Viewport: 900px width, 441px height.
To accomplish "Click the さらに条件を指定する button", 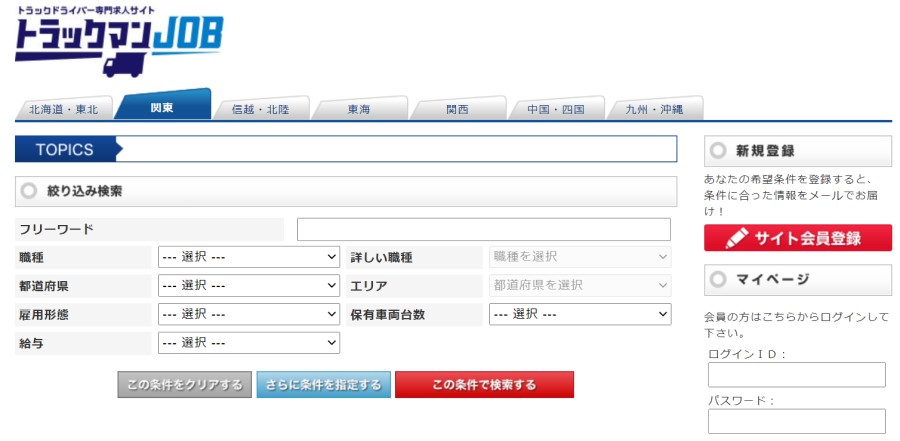I will pyautogui.click(x=323, y=385).
